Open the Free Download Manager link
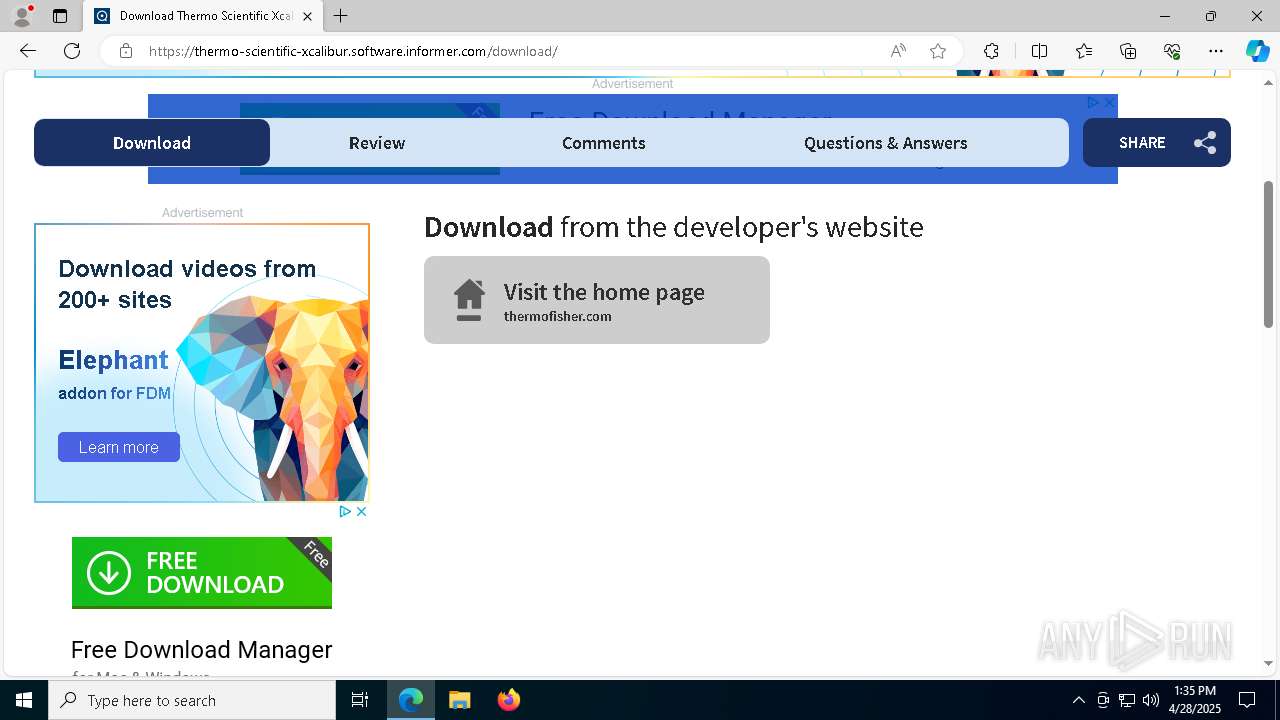The width and height of the screenshot is (1280, 720). tap(202, 650)
